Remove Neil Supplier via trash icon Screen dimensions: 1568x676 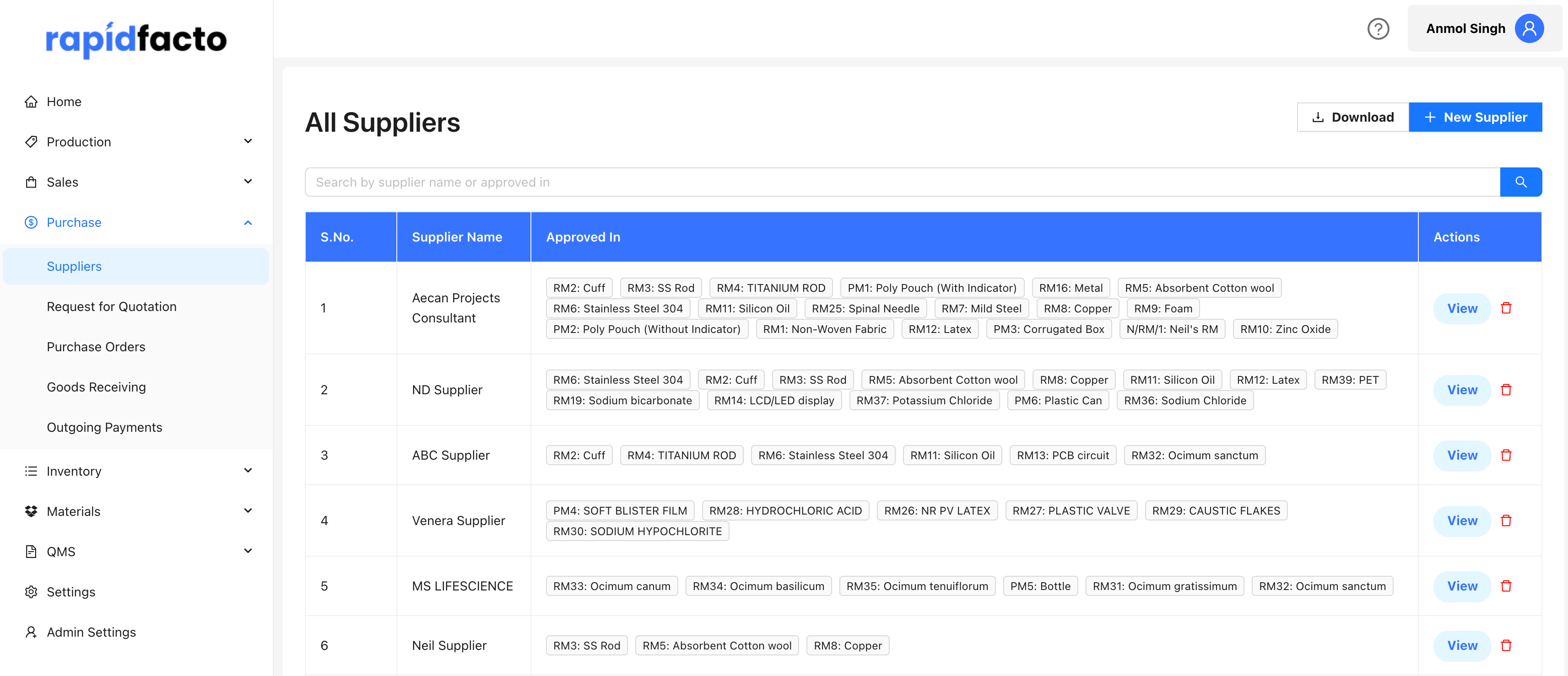(x=1506, y=645)
